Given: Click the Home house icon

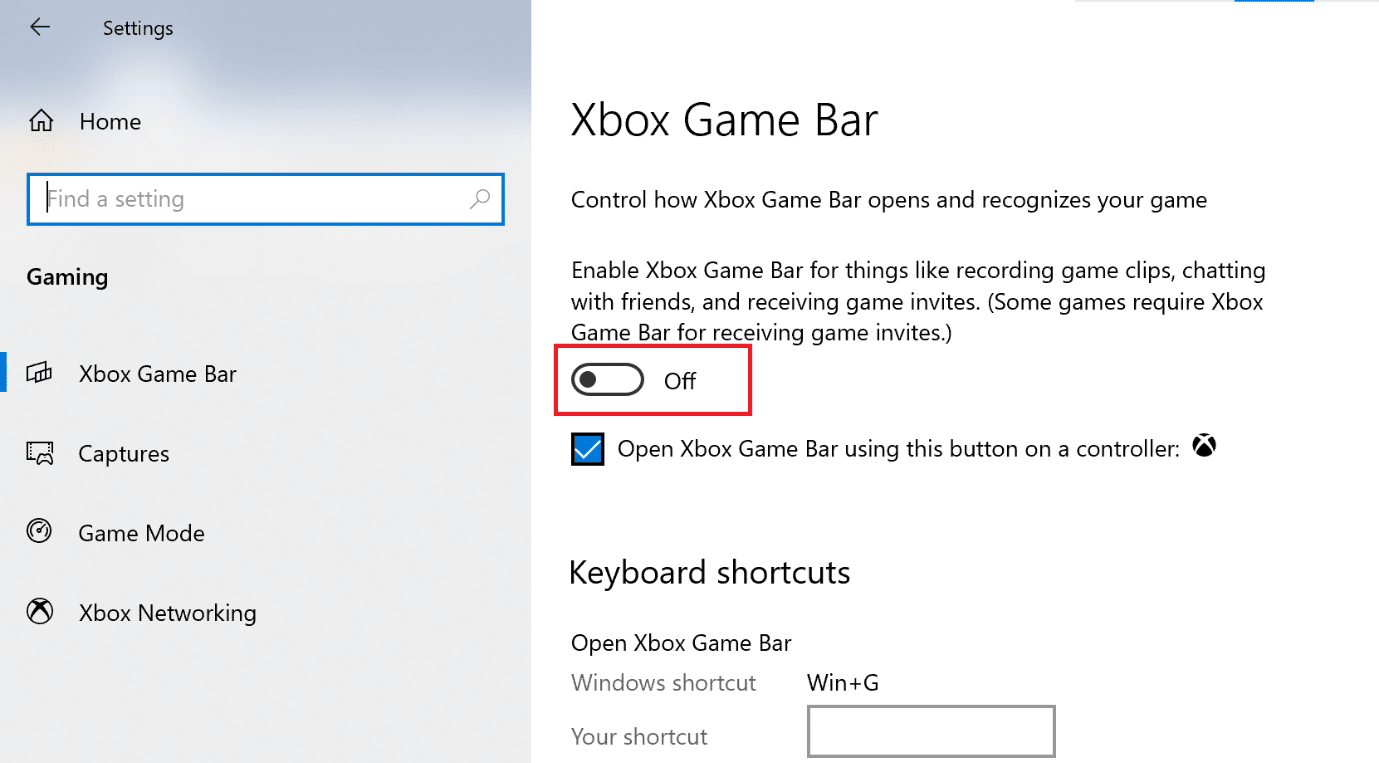Looking at the screenshot, I should tap(40, 120).
